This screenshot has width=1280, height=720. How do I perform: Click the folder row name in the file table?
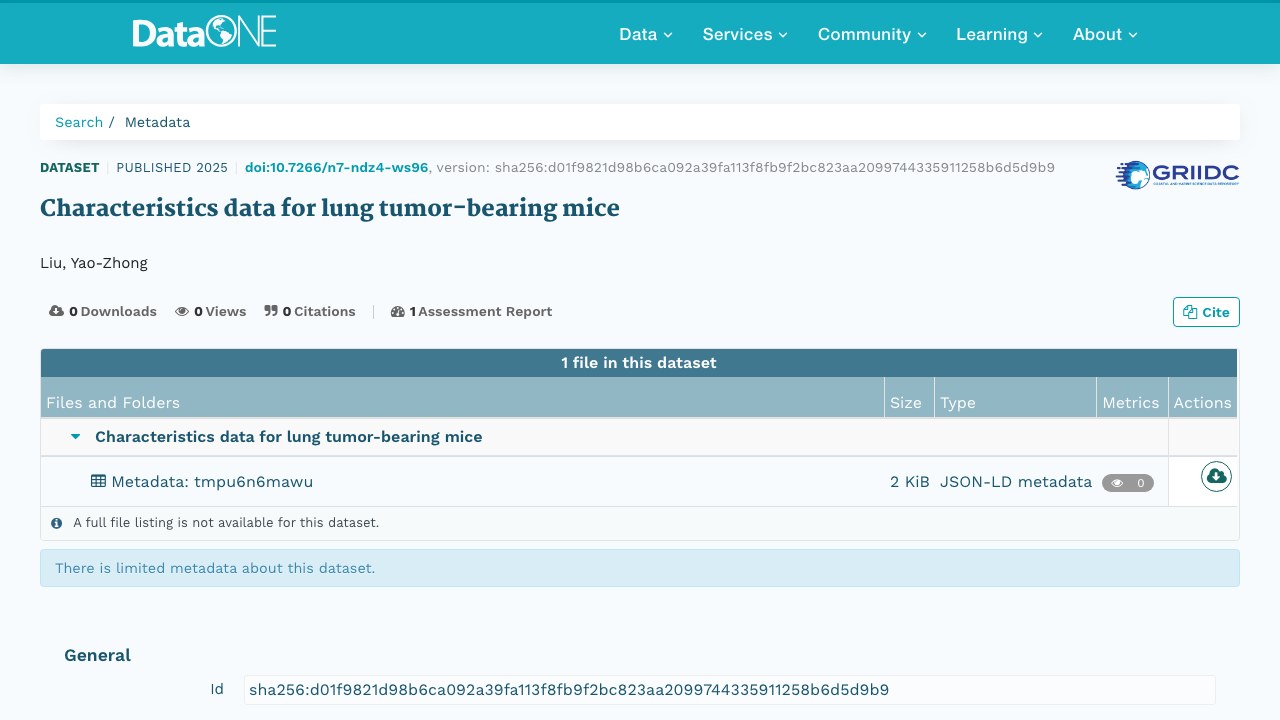(x=289, y=437)
